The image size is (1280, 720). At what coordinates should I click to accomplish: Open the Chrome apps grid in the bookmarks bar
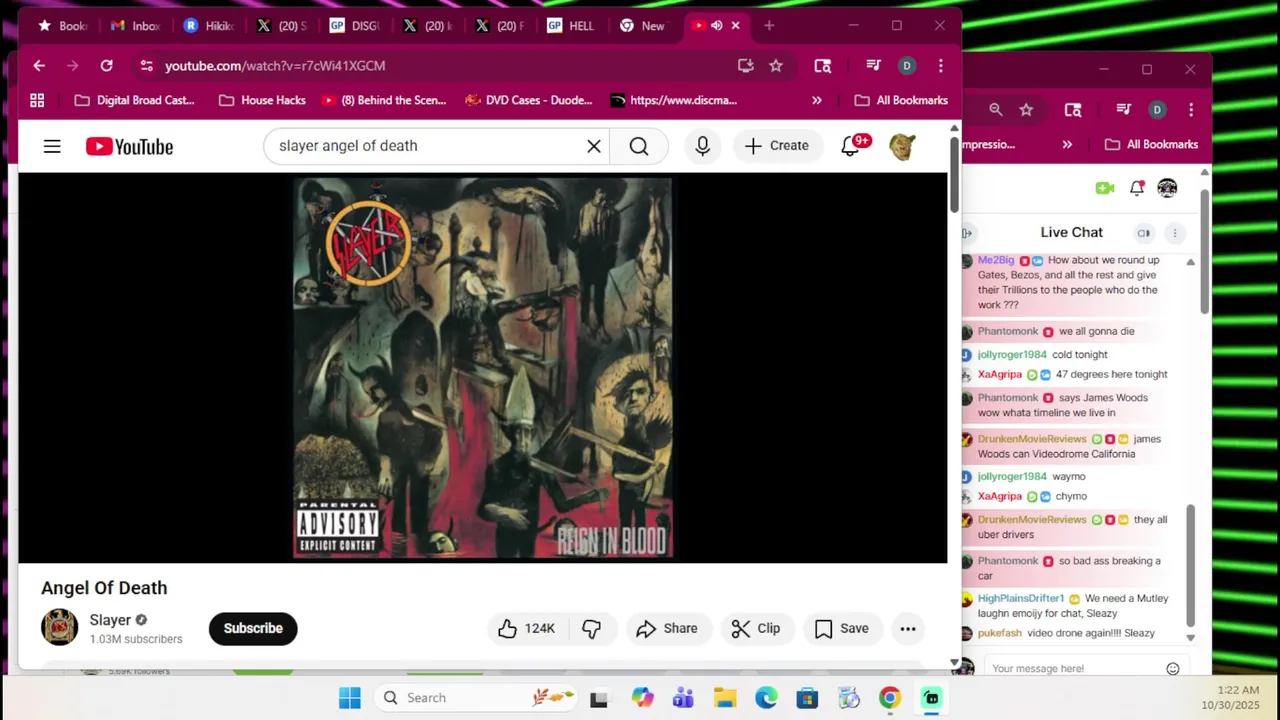coord(37,100)
